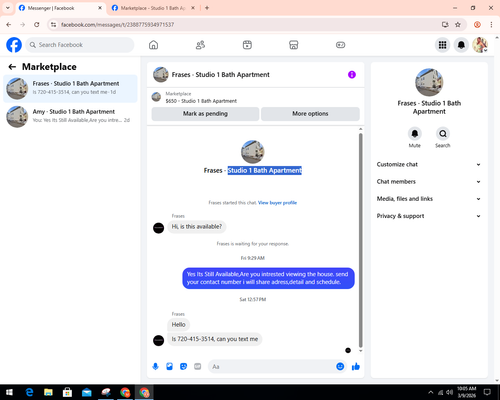Open File Explorer from the taskbar
The width and height of the screenshot is (500, 400).
click(x=48, y=392)
